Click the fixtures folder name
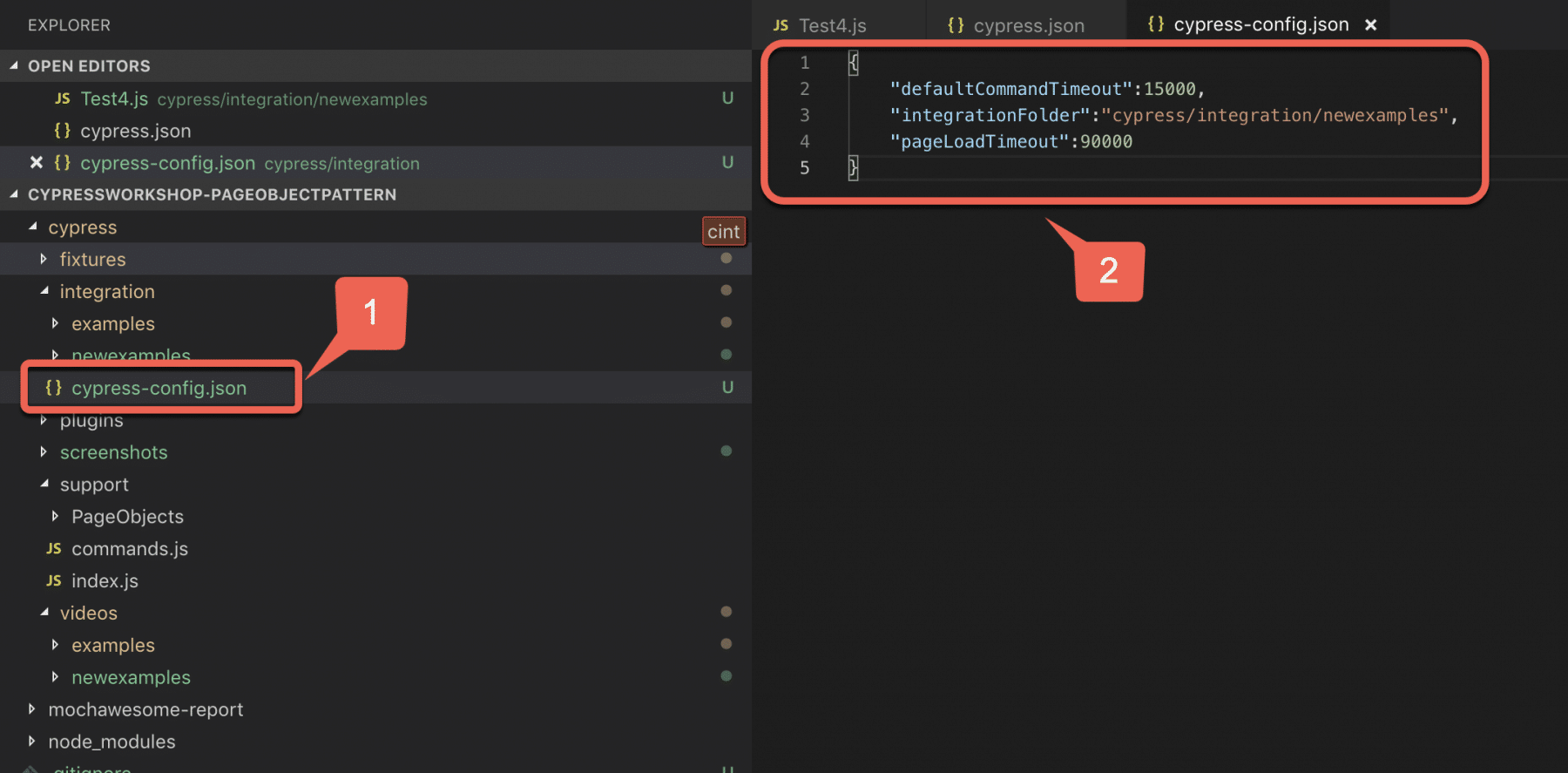 93,260
